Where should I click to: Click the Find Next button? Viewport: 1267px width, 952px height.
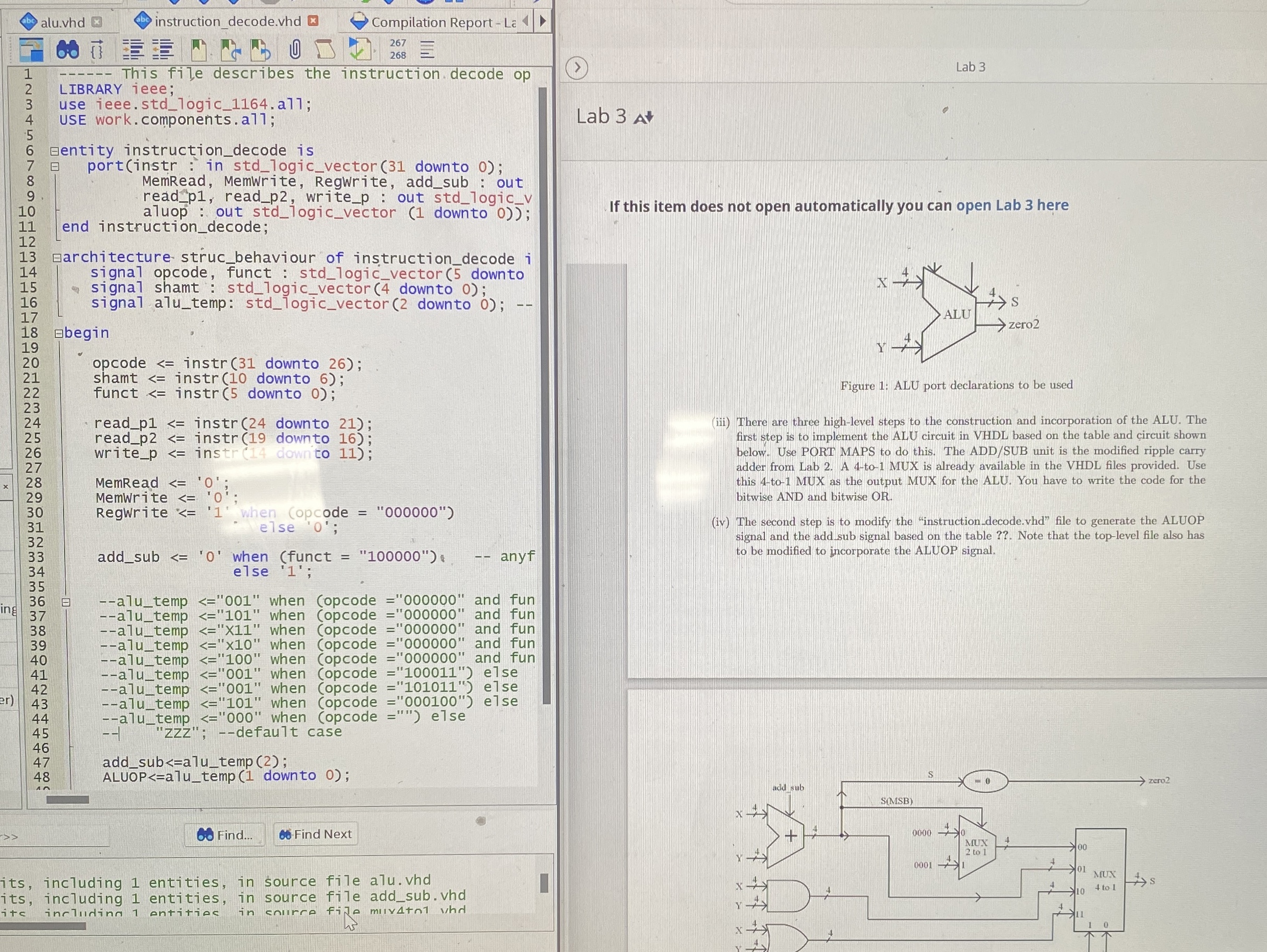pos(316,834)
